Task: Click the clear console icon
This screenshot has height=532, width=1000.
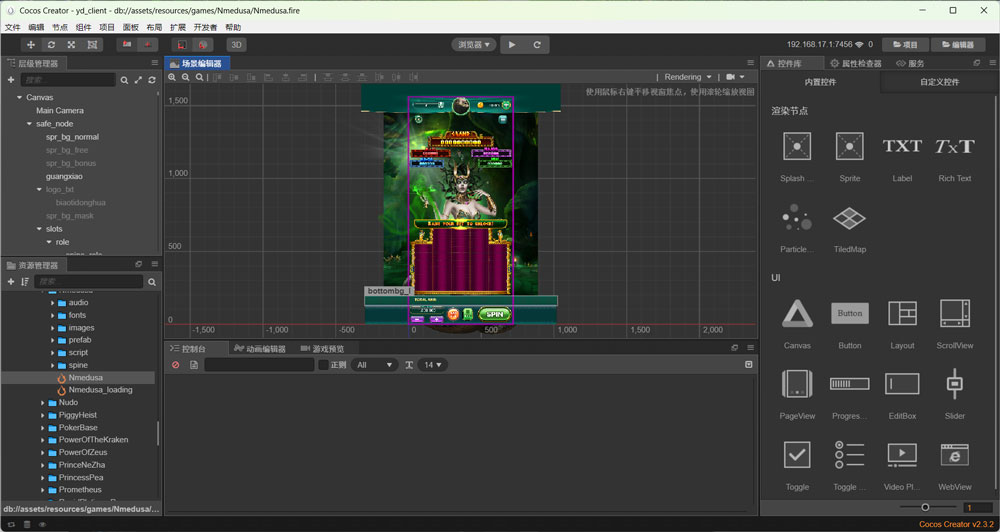Action: click(176, 365)
